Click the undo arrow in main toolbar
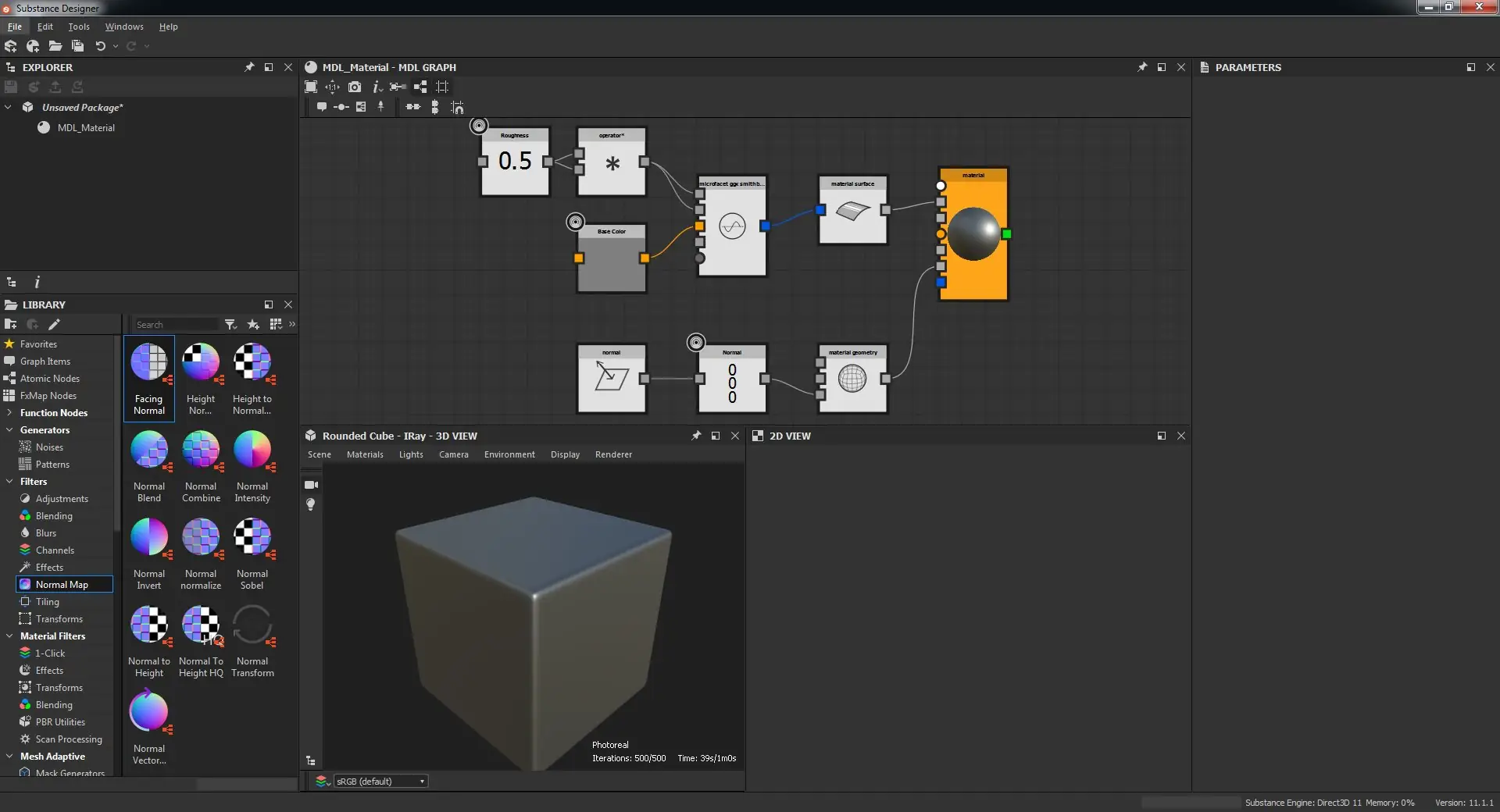This screenshot has height=812, width=1500. coord(100,46)
